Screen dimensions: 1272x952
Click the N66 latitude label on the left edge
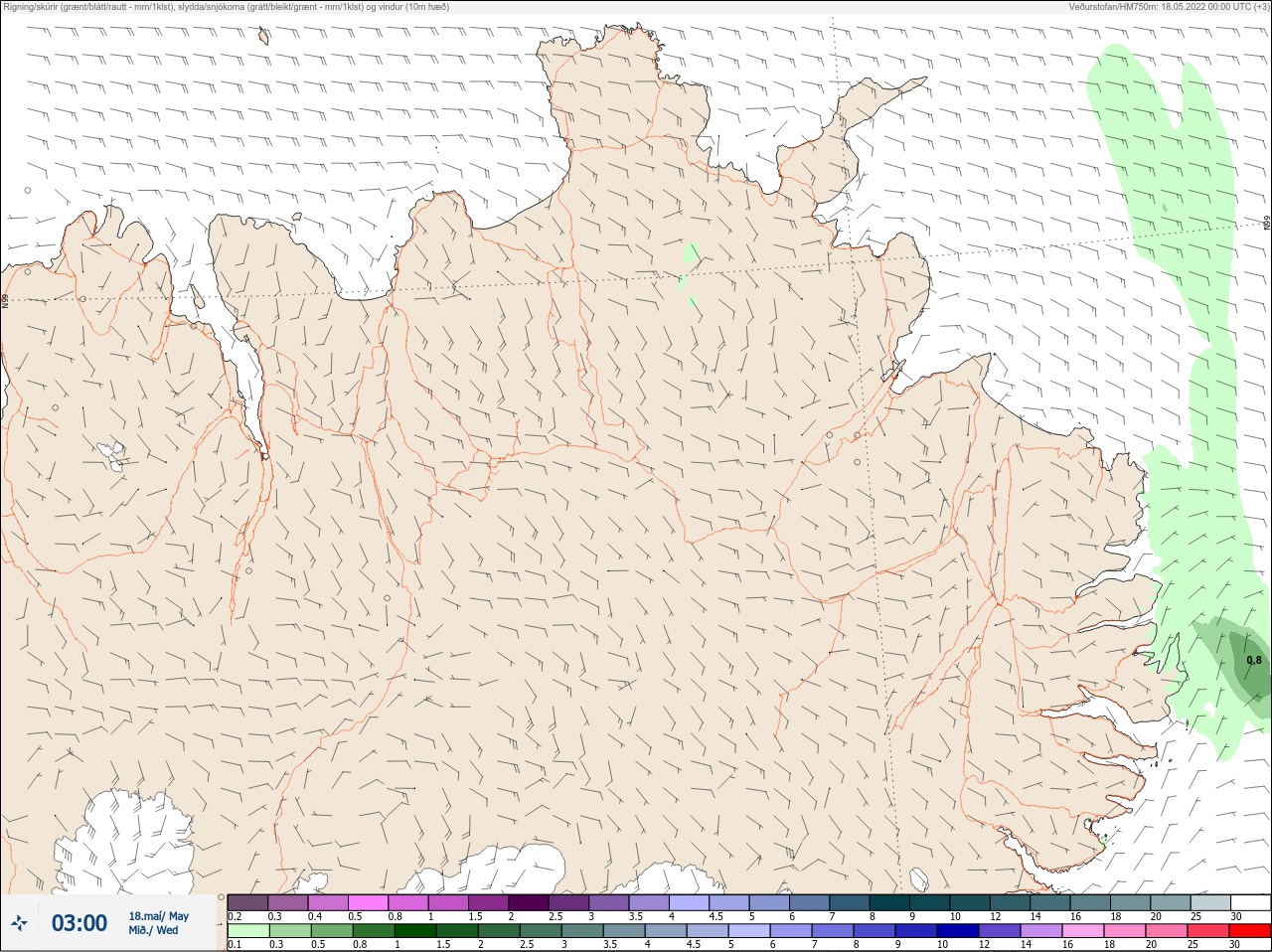(x=5, y=299)
